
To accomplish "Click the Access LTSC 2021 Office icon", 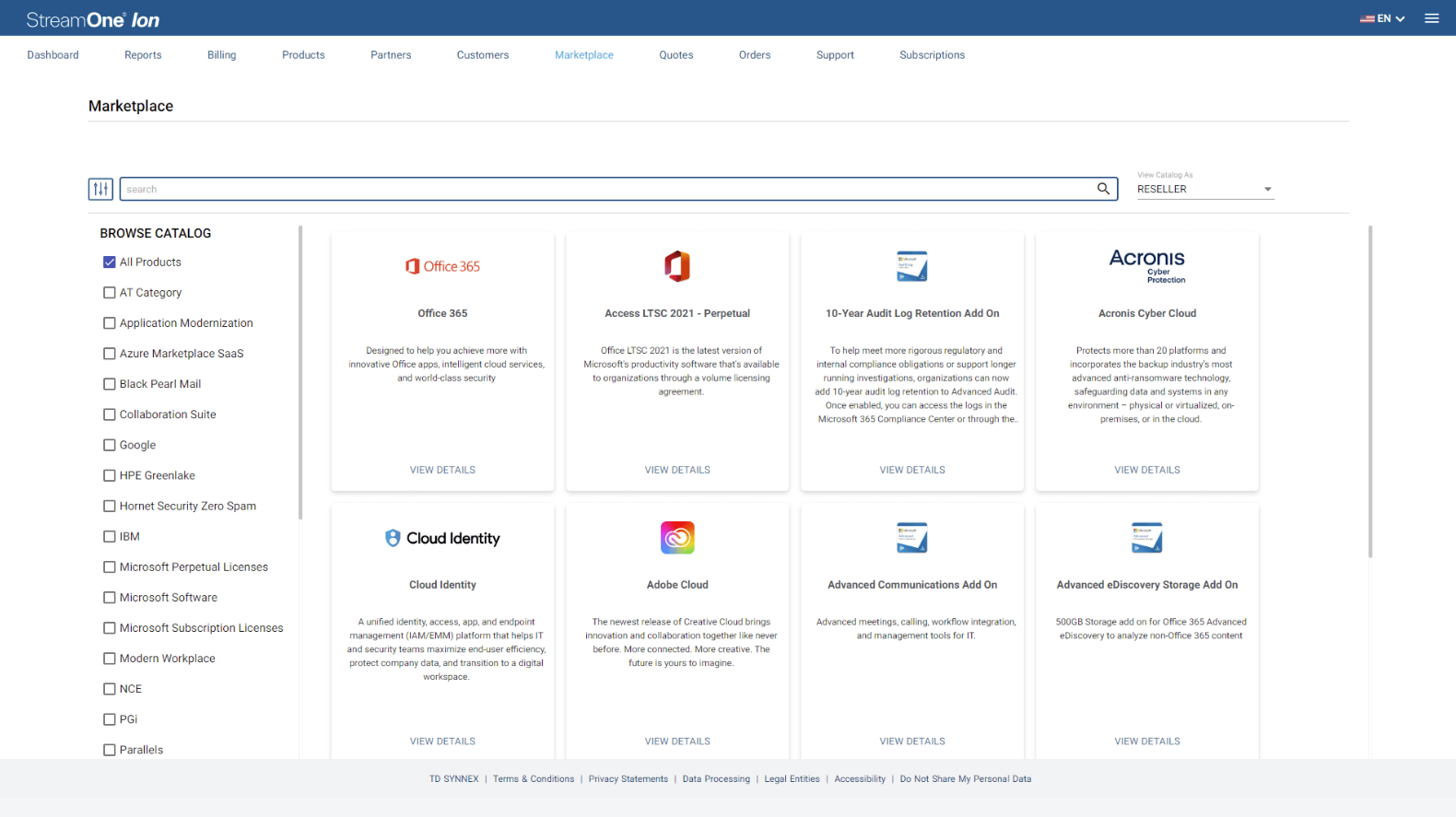I will 677,266.
